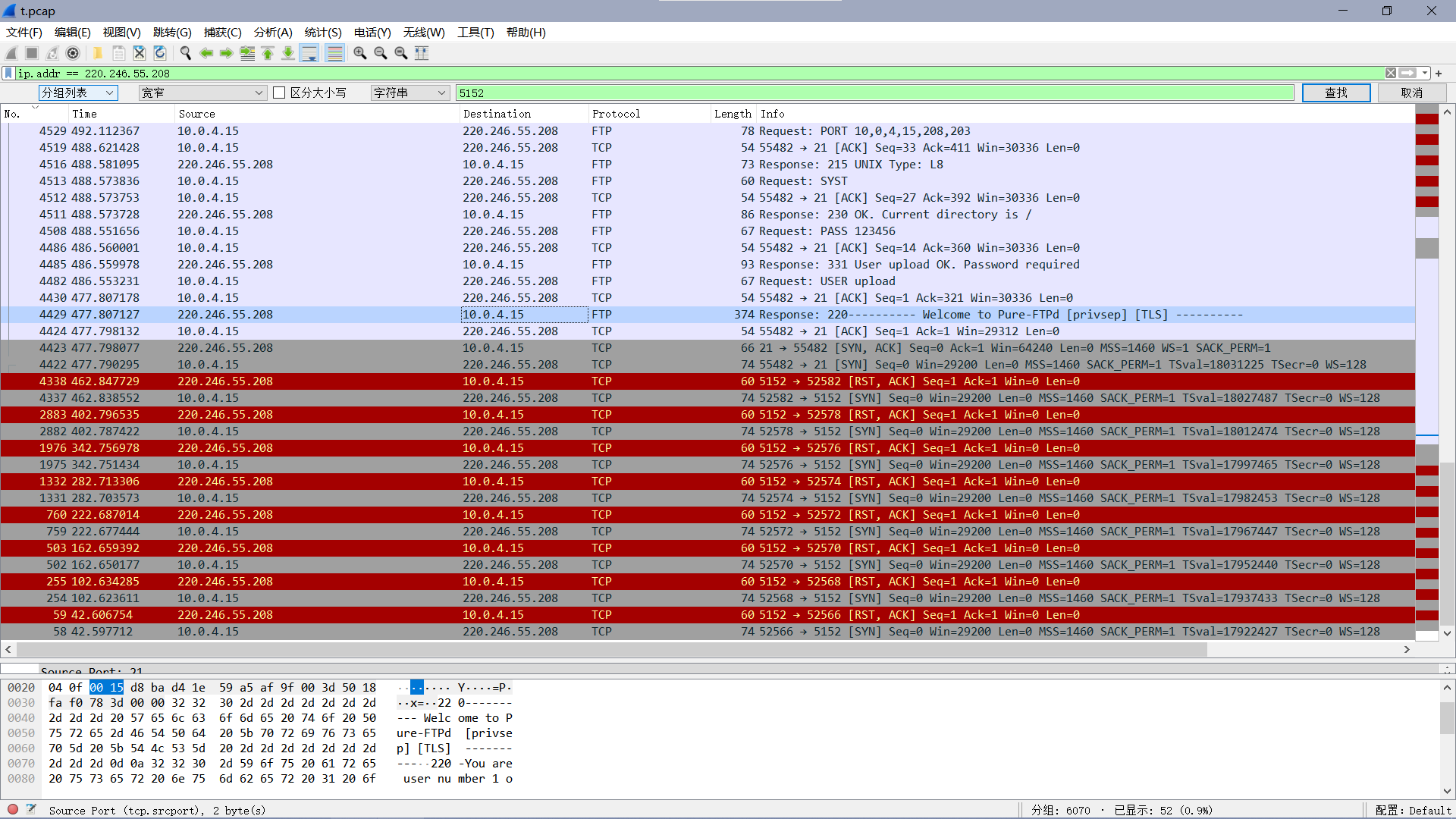Apply the display filter arrow icon

(x=1408, y=74)
